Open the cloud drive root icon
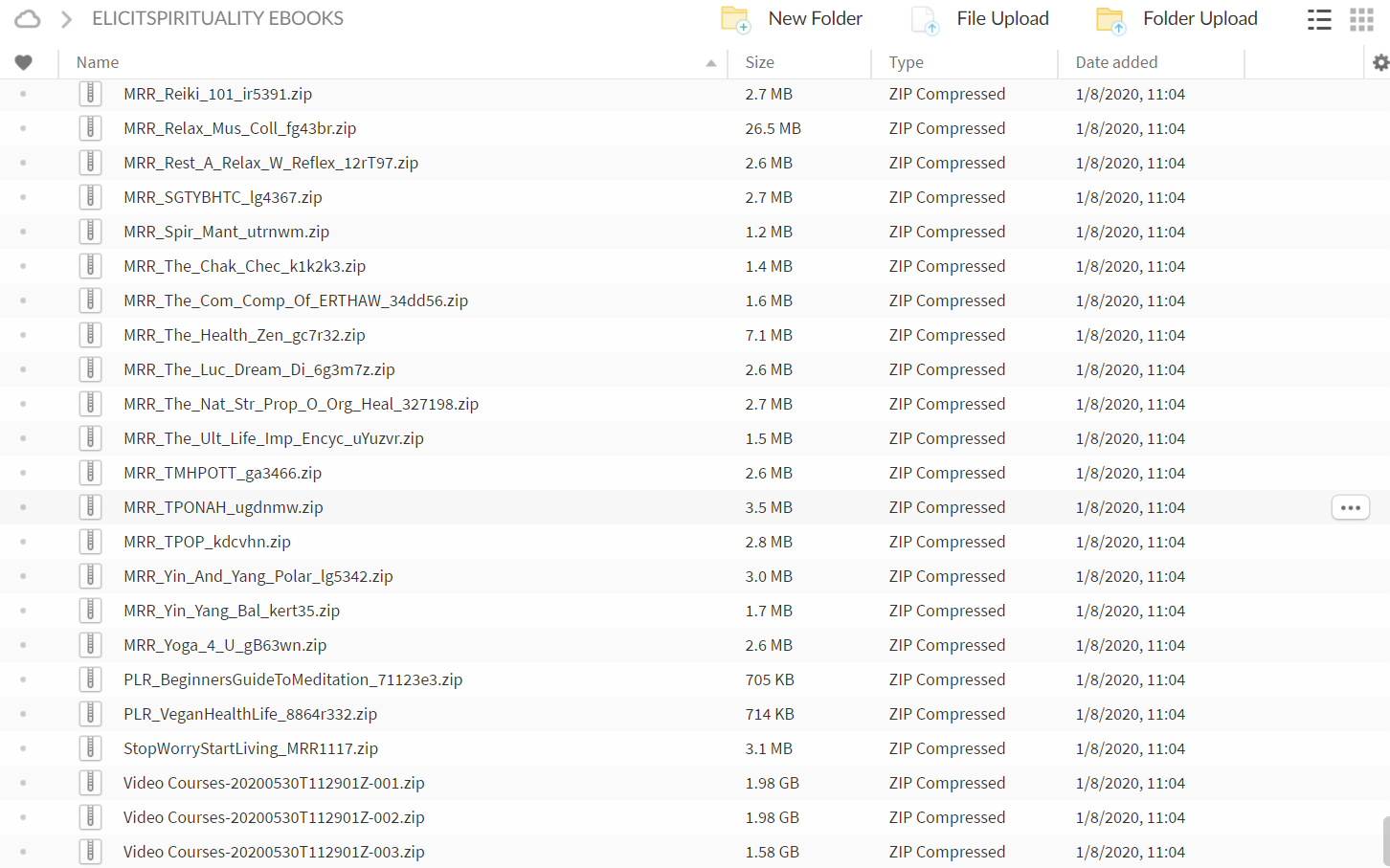This screenshot has height=868, width=1390. coord(28,18)
